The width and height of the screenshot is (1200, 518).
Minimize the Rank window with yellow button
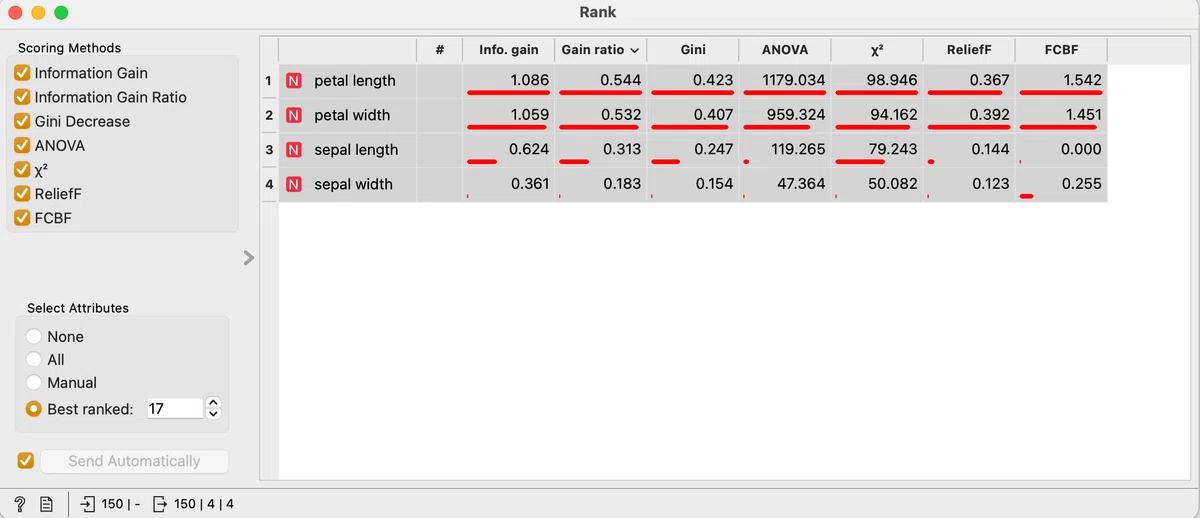tap(38, 13)
